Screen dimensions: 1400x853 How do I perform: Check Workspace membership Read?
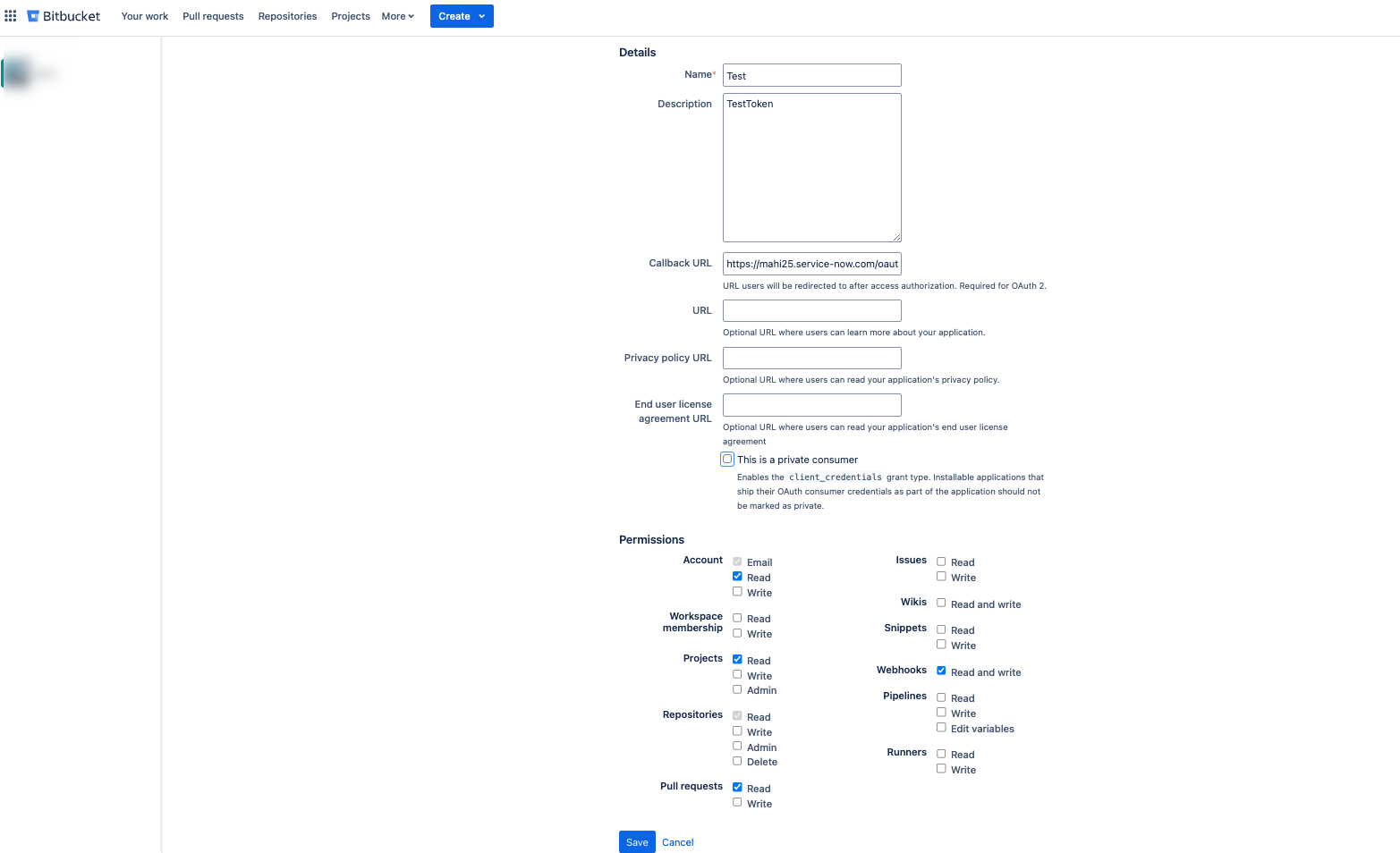(737, 618)
